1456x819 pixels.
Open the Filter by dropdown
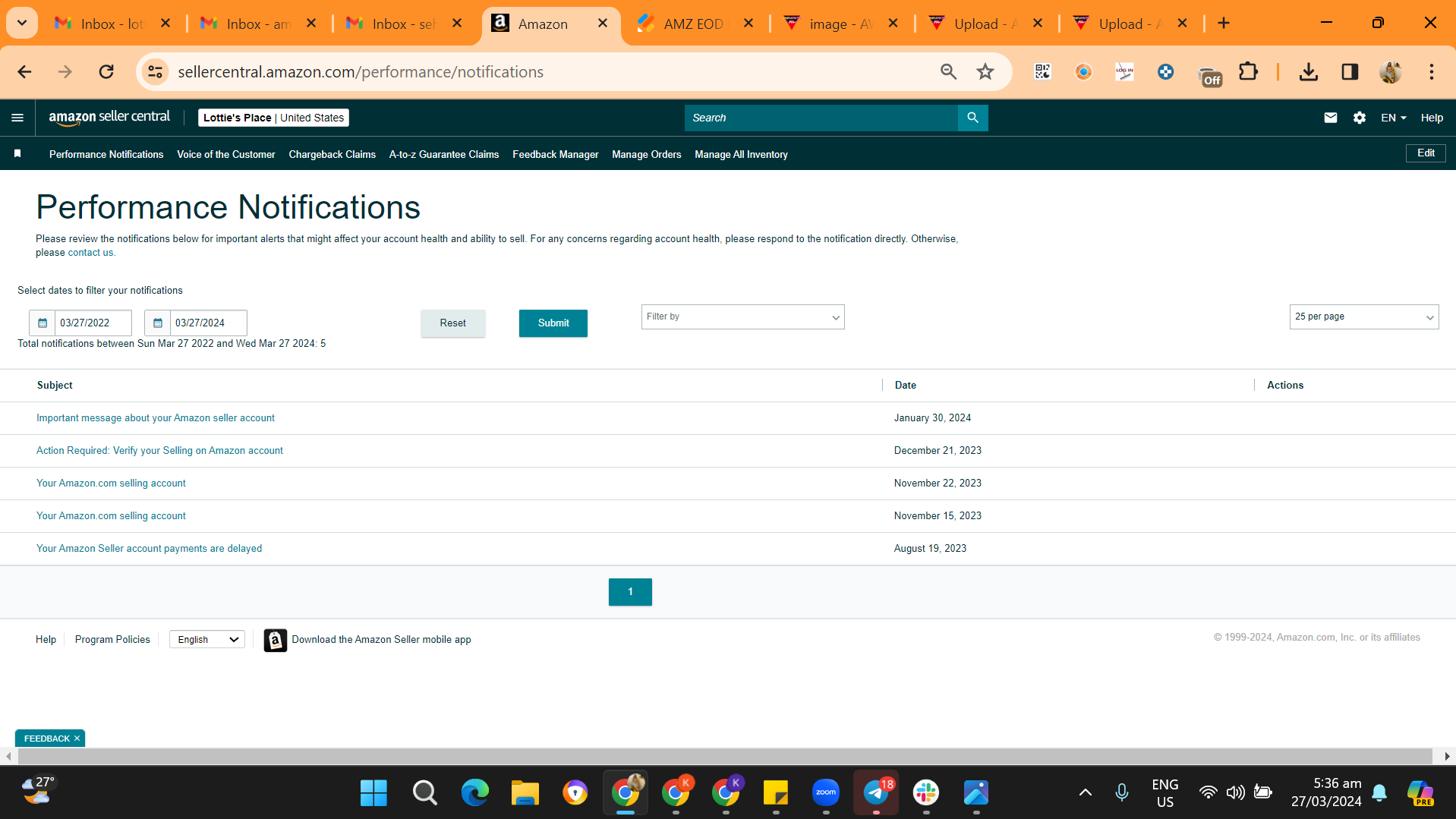pyautogui.click(x=742, y=317)
